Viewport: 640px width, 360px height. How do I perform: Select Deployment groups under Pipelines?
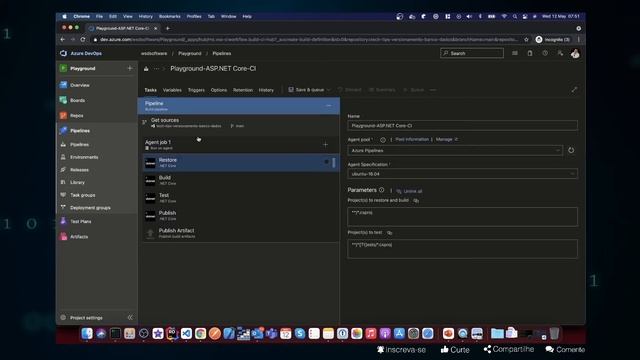coord(90,208)
